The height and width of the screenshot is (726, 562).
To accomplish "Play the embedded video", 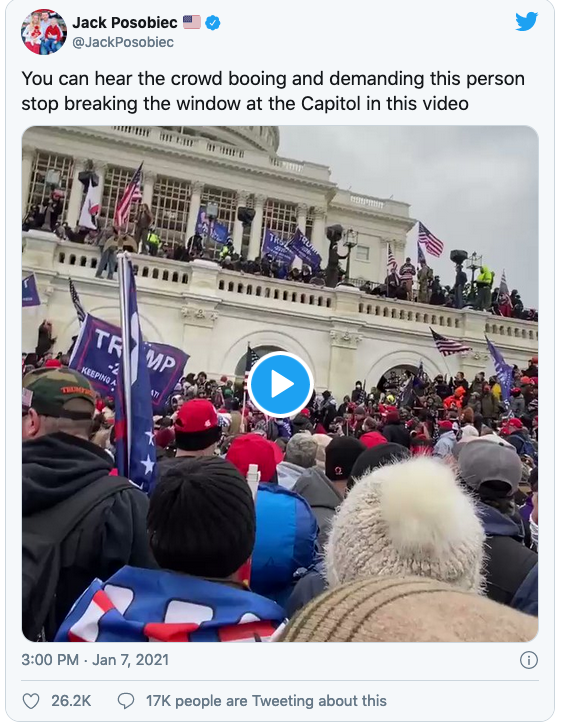I will (281, 384).
